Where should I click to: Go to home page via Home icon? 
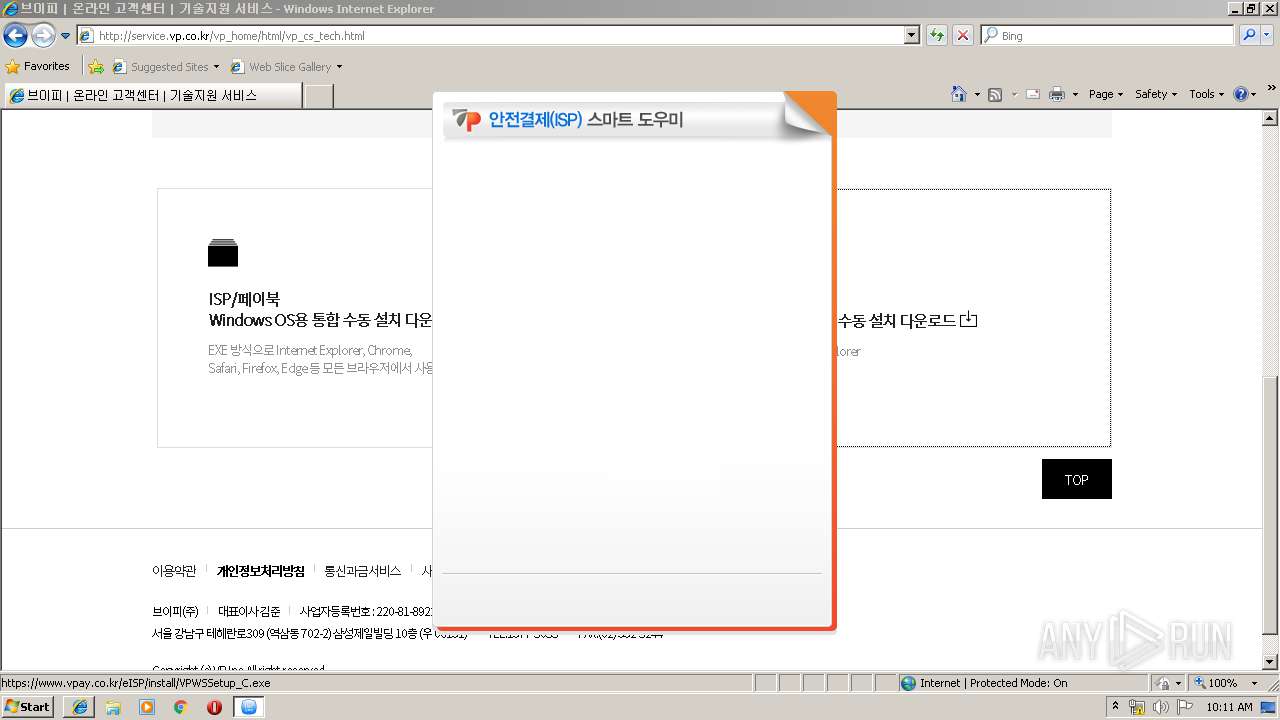[958, 94]
